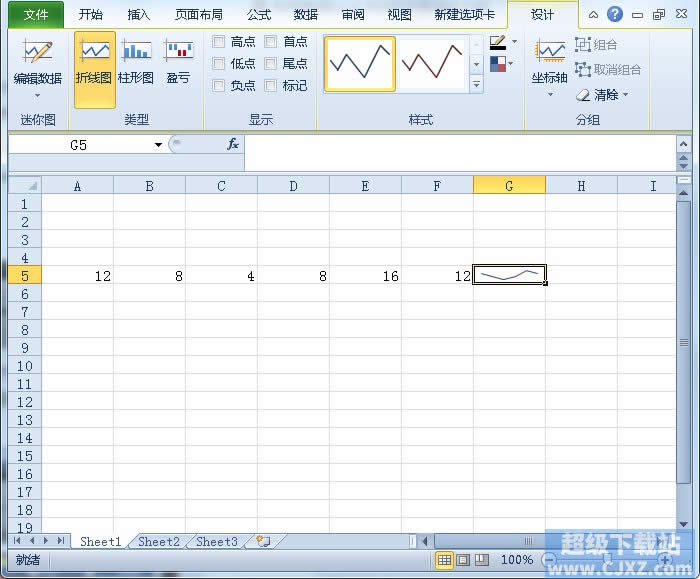700x579 pixels.
Task: Enable the 尾点 last point checkbox
Action: point(271,63)
